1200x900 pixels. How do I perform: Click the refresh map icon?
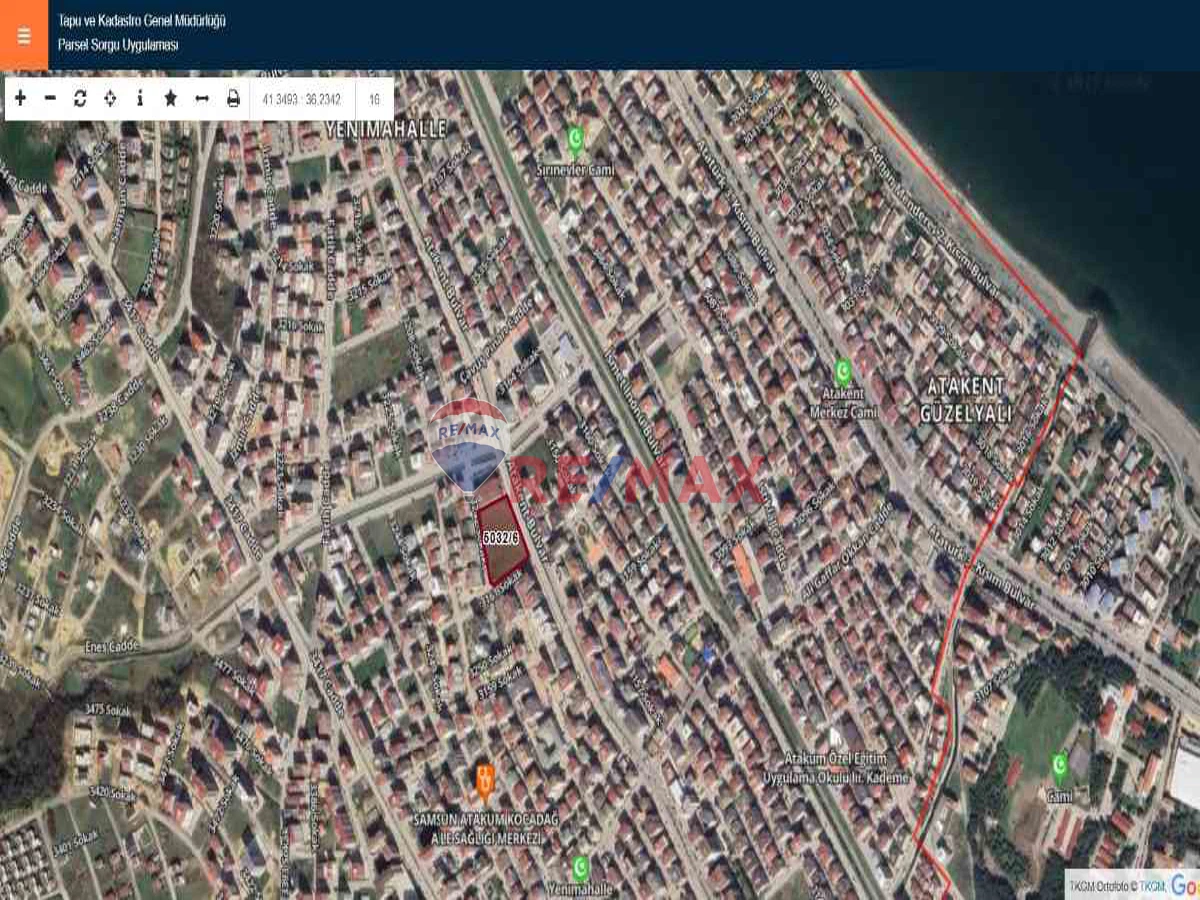(80, 98)
